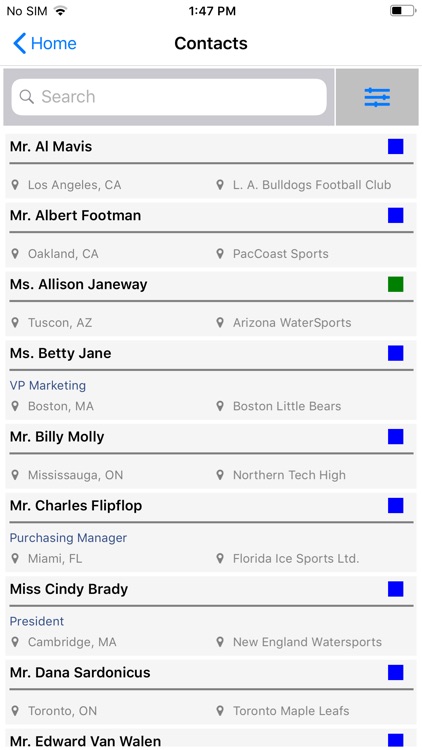
Task: Check the battery icon in the status bar
Action: (402, 11)
